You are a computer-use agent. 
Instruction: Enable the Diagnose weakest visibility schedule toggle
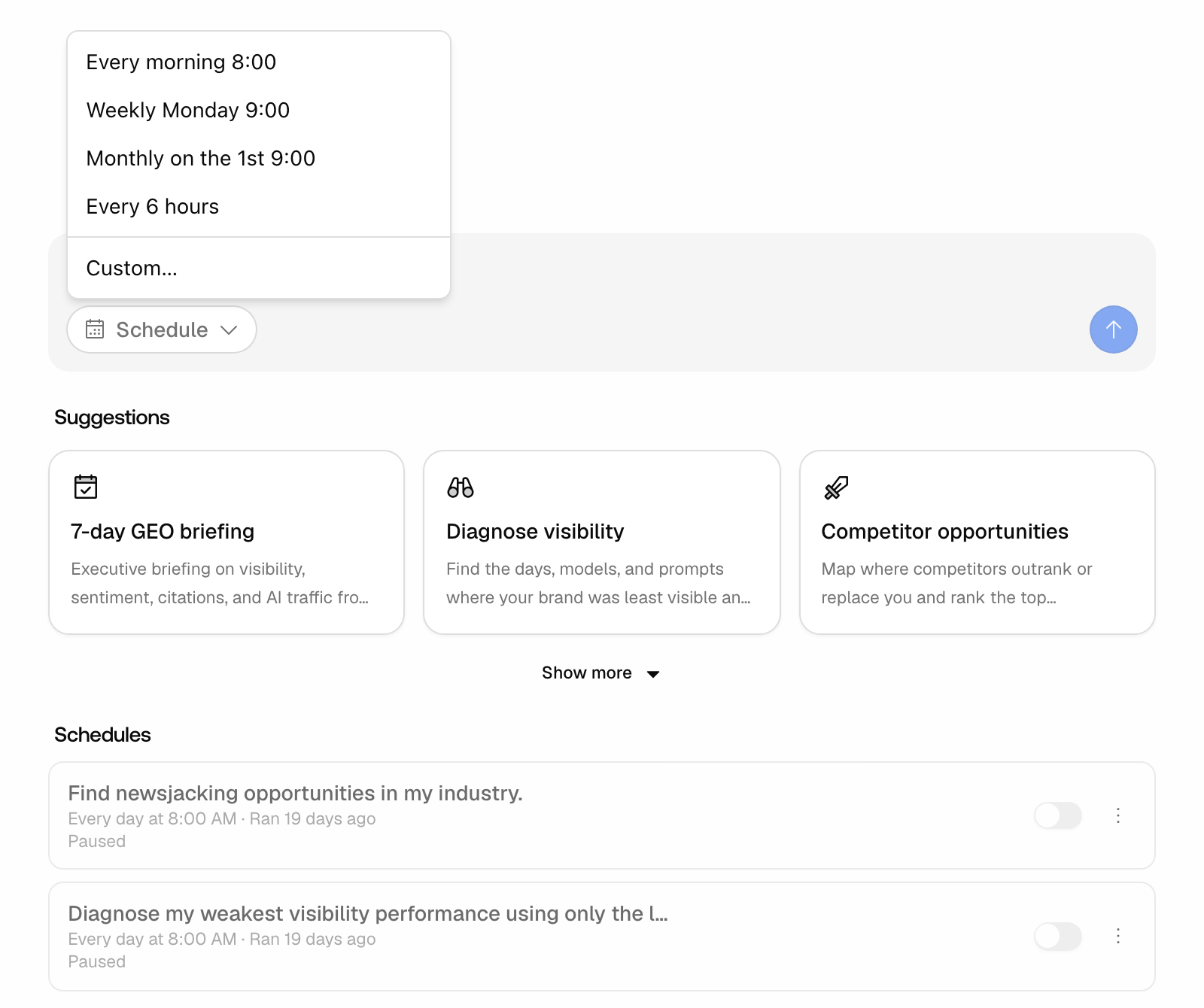[x=1058, y=936]
